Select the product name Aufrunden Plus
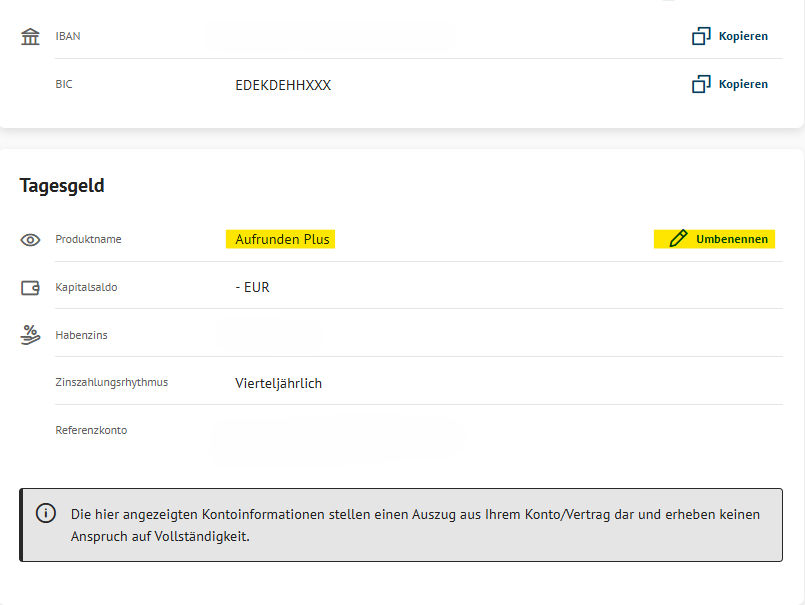The width and height of the screenshot is (805, 605). click(x=282, y=239)
